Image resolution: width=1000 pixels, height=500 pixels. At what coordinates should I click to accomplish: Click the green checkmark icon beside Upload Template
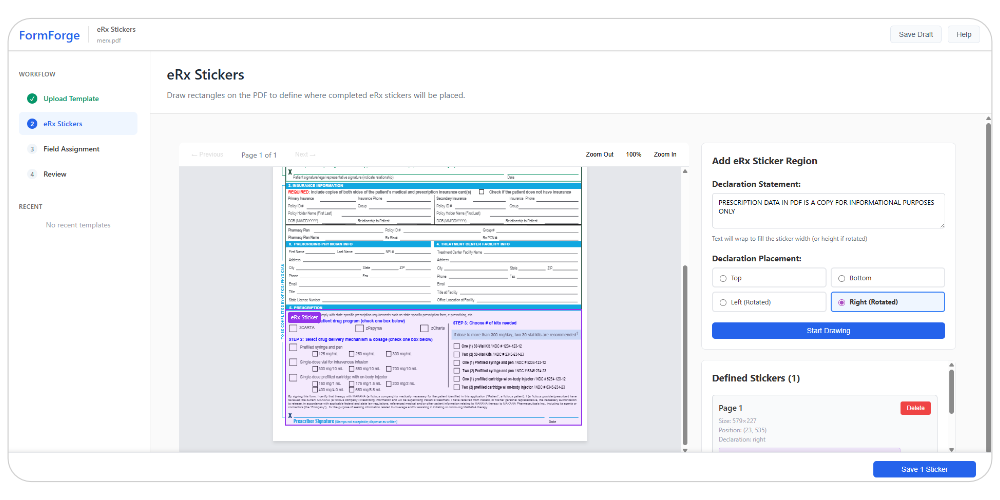click(x=32, y=99)
